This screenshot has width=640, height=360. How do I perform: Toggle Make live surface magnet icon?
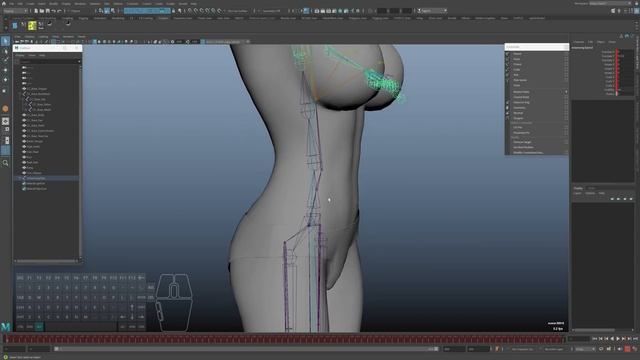pyautogui.click(x=220, y=11)
